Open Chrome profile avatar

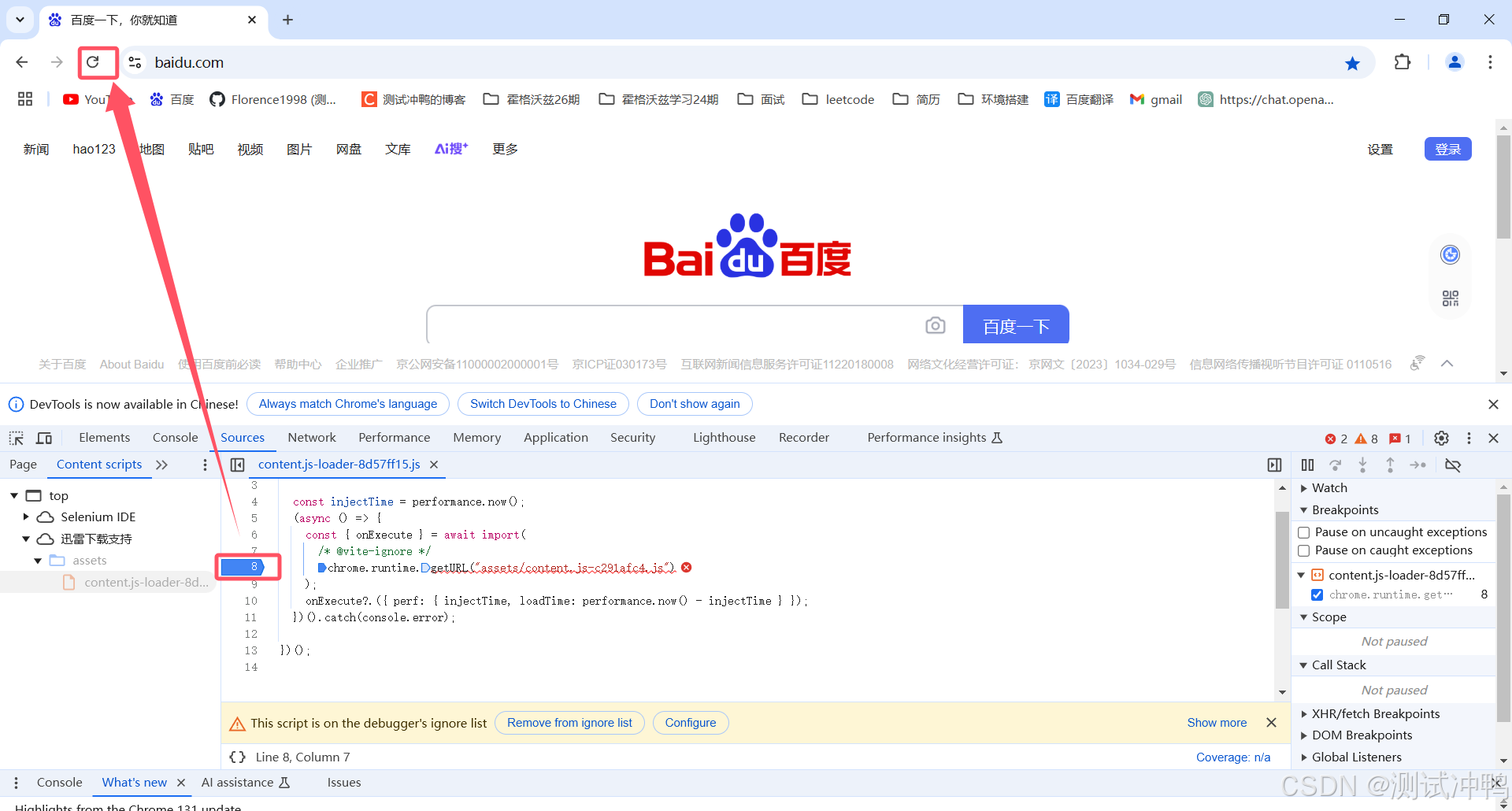pyautogui.click(x=1455, y=62)
